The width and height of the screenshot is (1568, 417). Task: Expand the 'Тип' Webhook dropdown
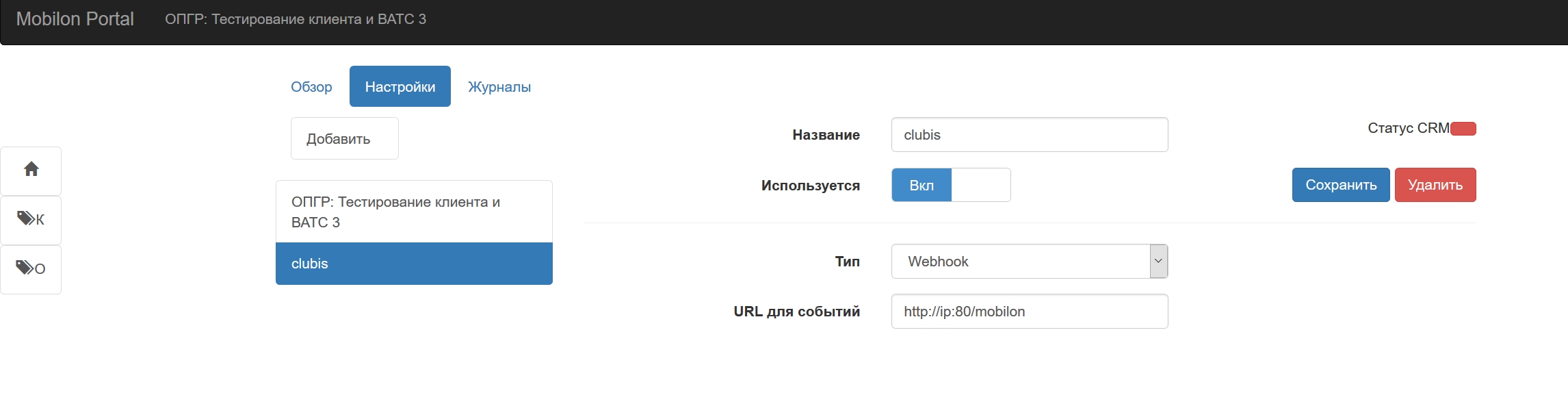point(1030,262)
